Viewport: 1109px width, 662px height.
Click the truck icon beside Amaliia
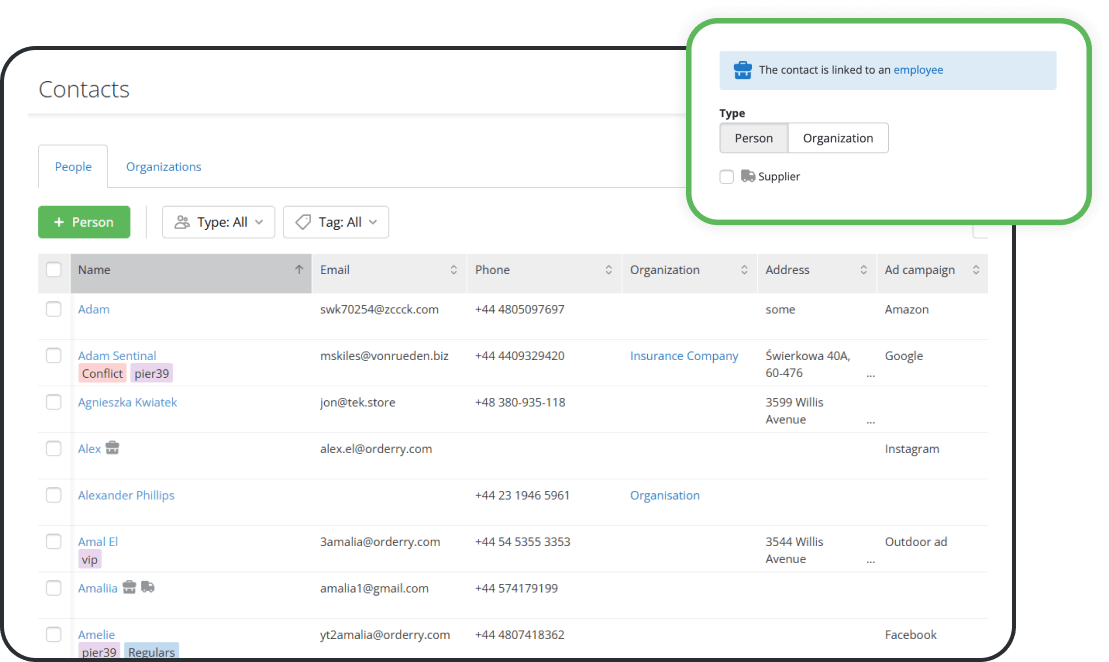point(148,587)
